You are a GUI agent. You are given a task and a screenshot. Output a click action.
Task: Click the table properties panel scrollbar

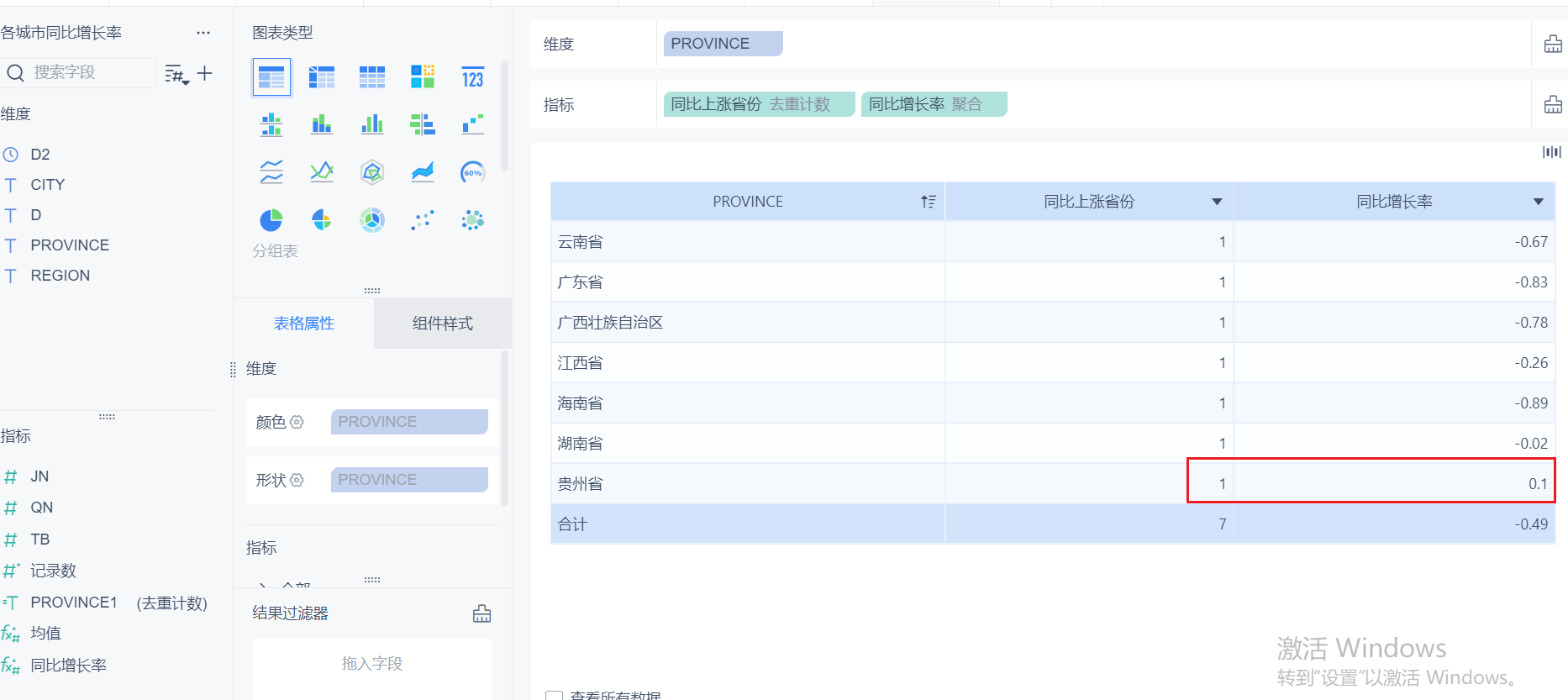pyautogui.click(x=504, y=429)
